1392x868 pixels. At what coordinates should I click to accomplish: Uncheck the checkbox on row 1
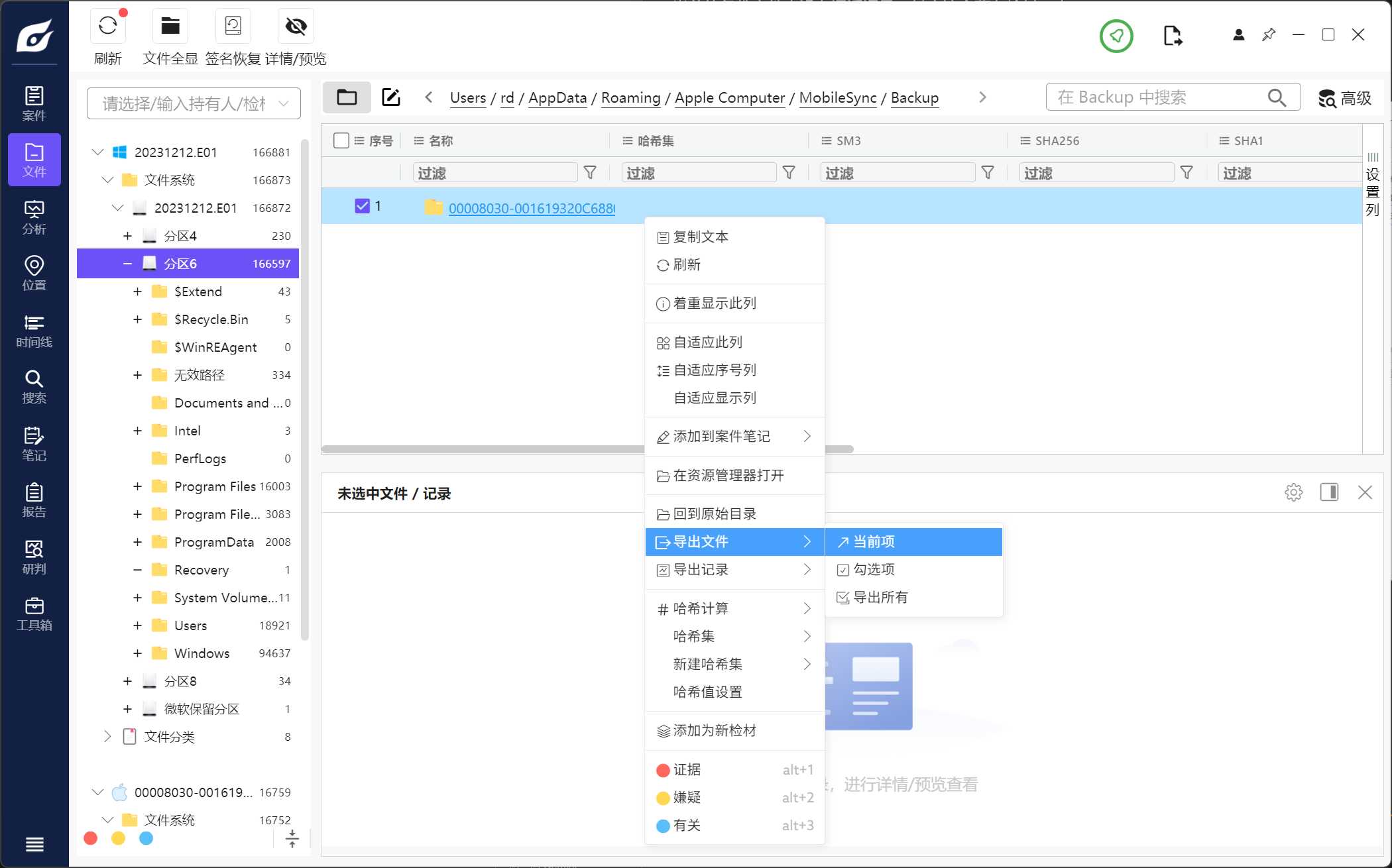(x=362, y=206)
